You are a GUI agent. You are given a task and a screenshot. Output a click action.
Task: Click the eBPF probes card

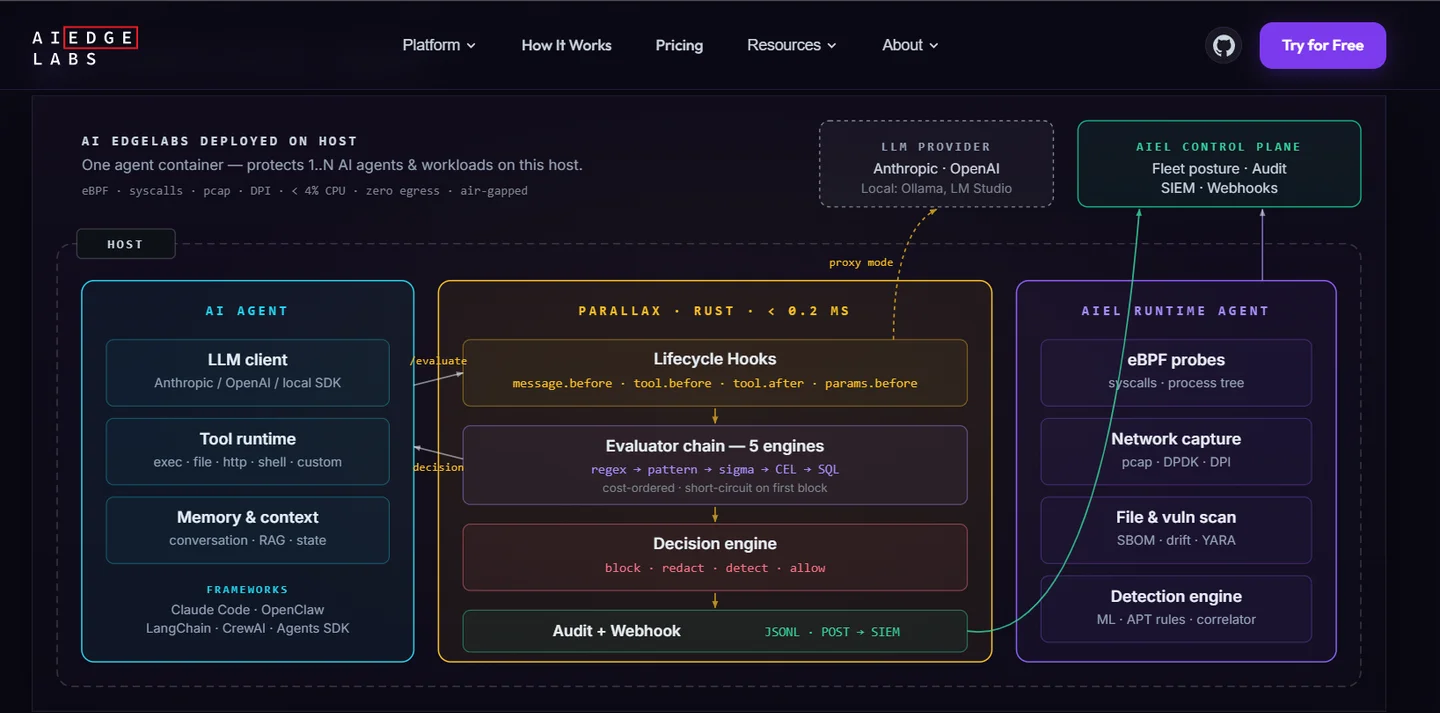[1176, 372]
